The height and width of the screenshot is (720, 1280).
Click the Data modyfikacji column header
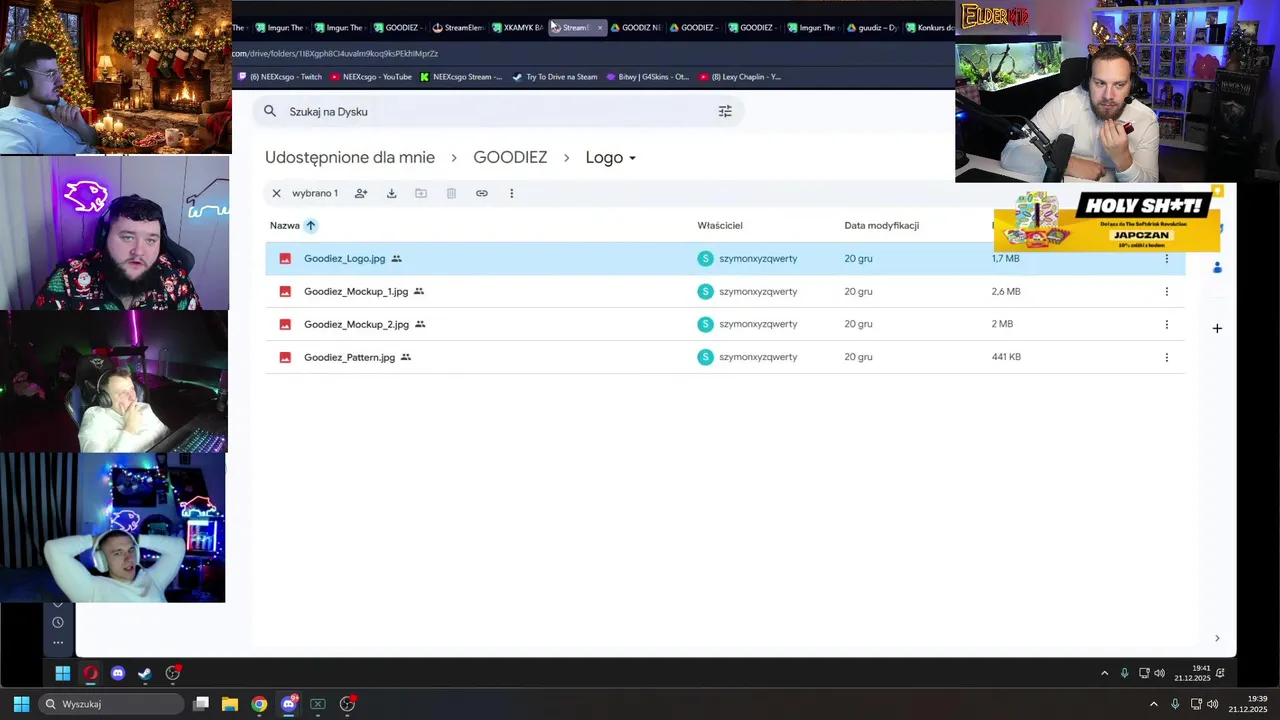[881, 225]
